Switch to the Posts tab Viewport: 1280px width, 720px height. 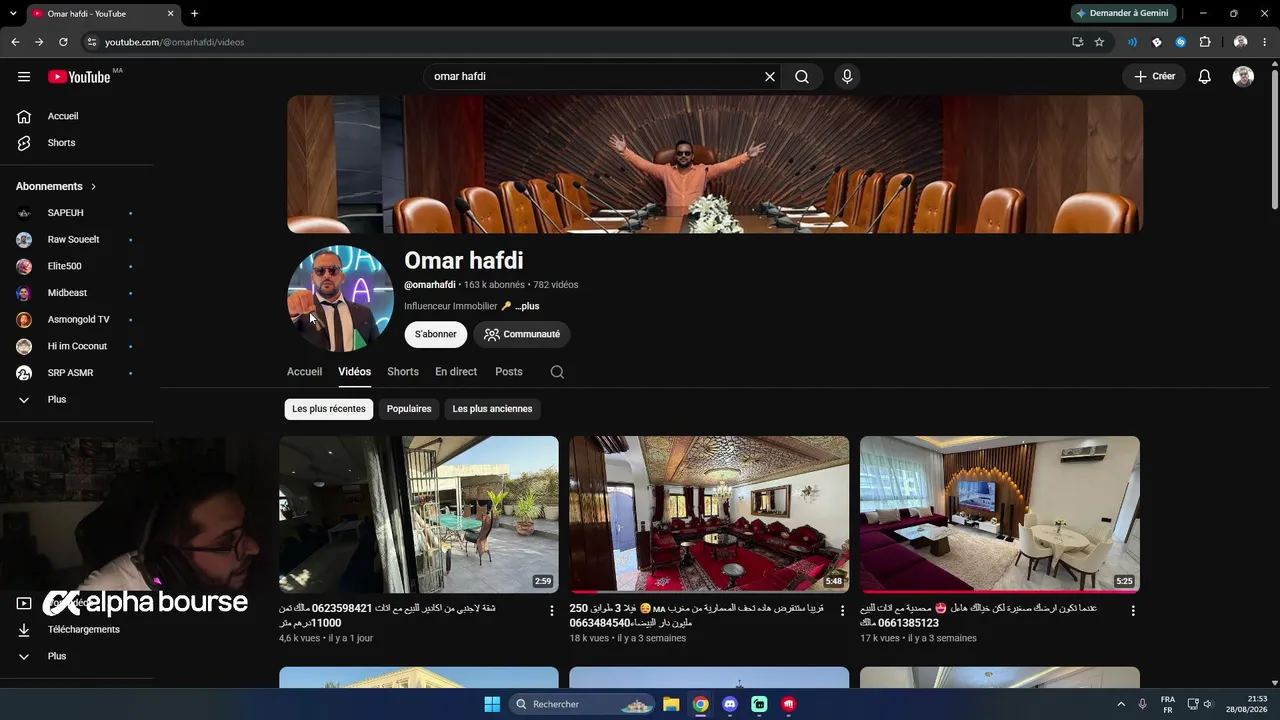(x=509, y=372)
